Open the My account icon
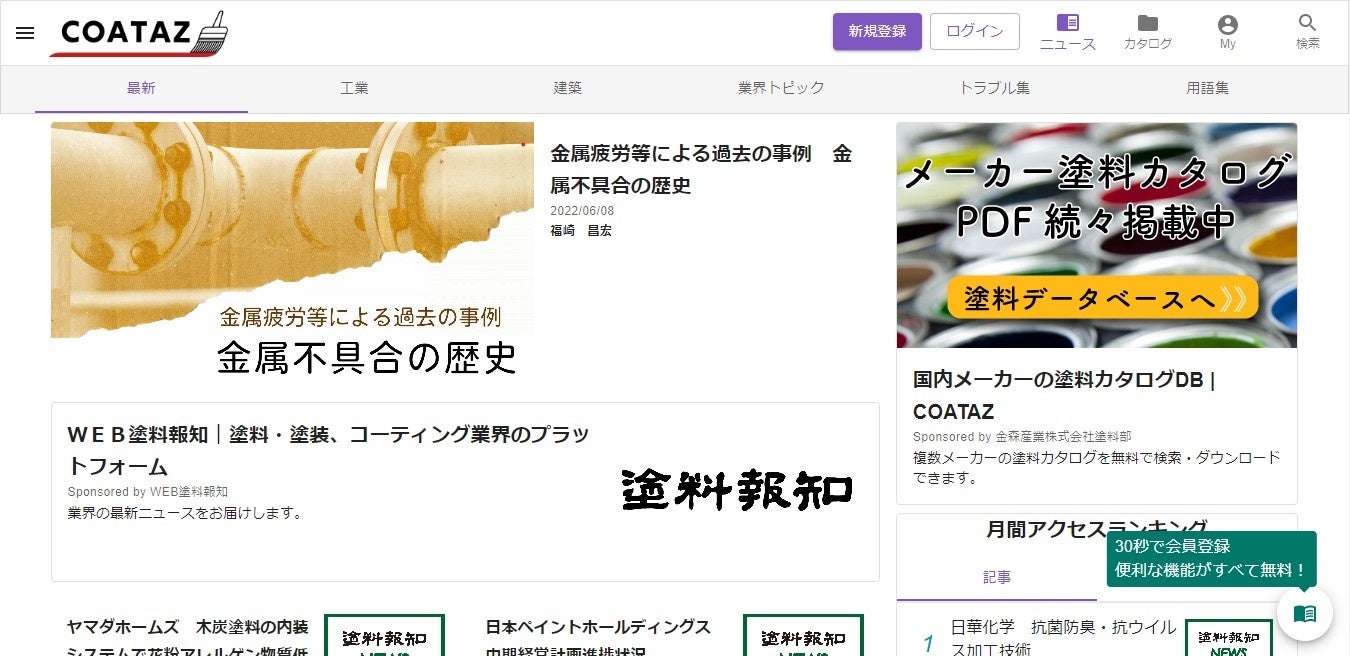The height and width of the screenshot is (656, 1350). [x=1228, y=32]
